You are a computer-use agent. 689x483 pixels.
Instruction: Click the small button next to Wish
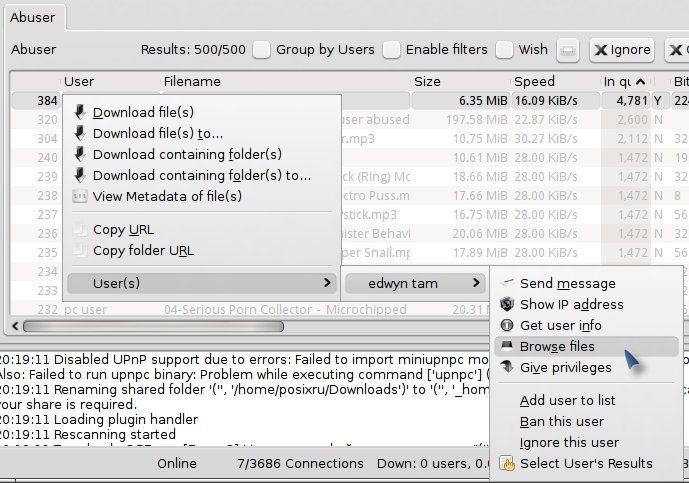(567, 50)
